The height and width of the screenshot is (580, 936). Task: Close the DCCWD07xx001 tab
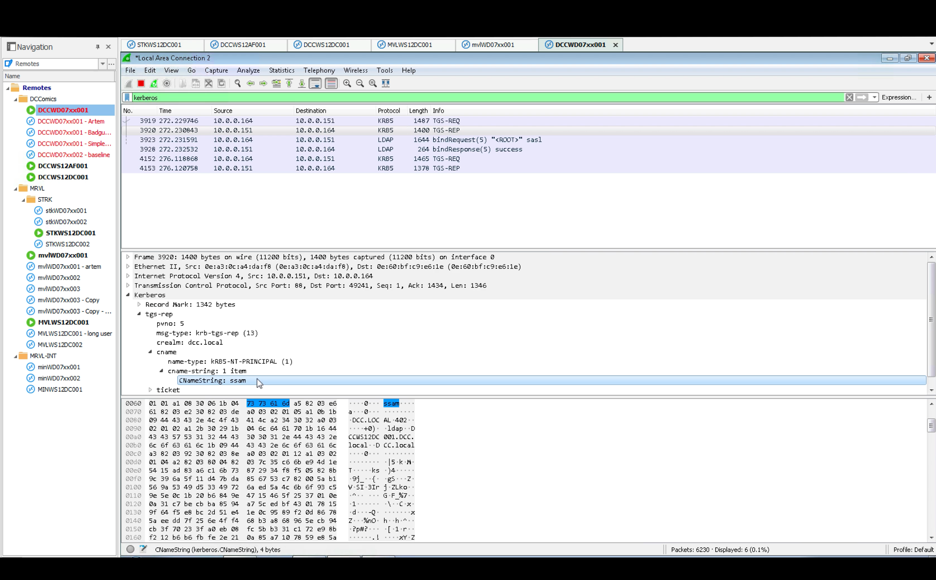coord(615,45)
